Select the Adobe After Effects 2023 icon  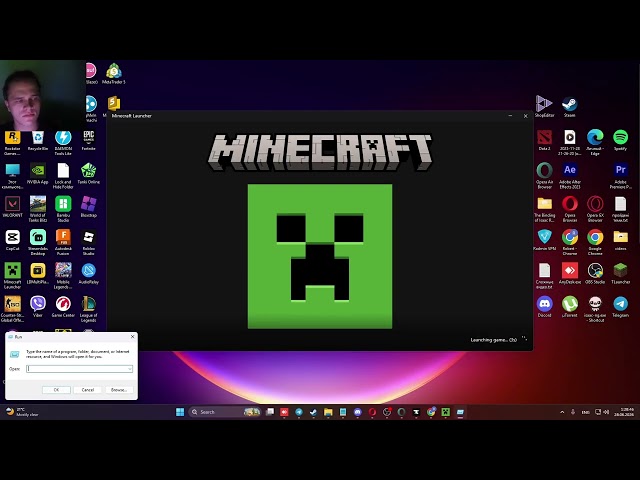point(569,176)
